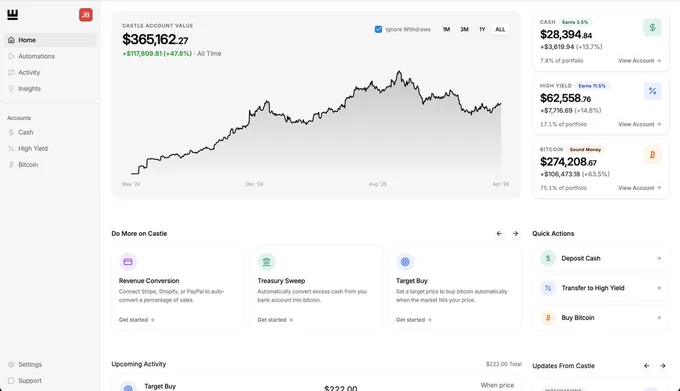Click the Earns 11.5% badge

pos(592,86)
